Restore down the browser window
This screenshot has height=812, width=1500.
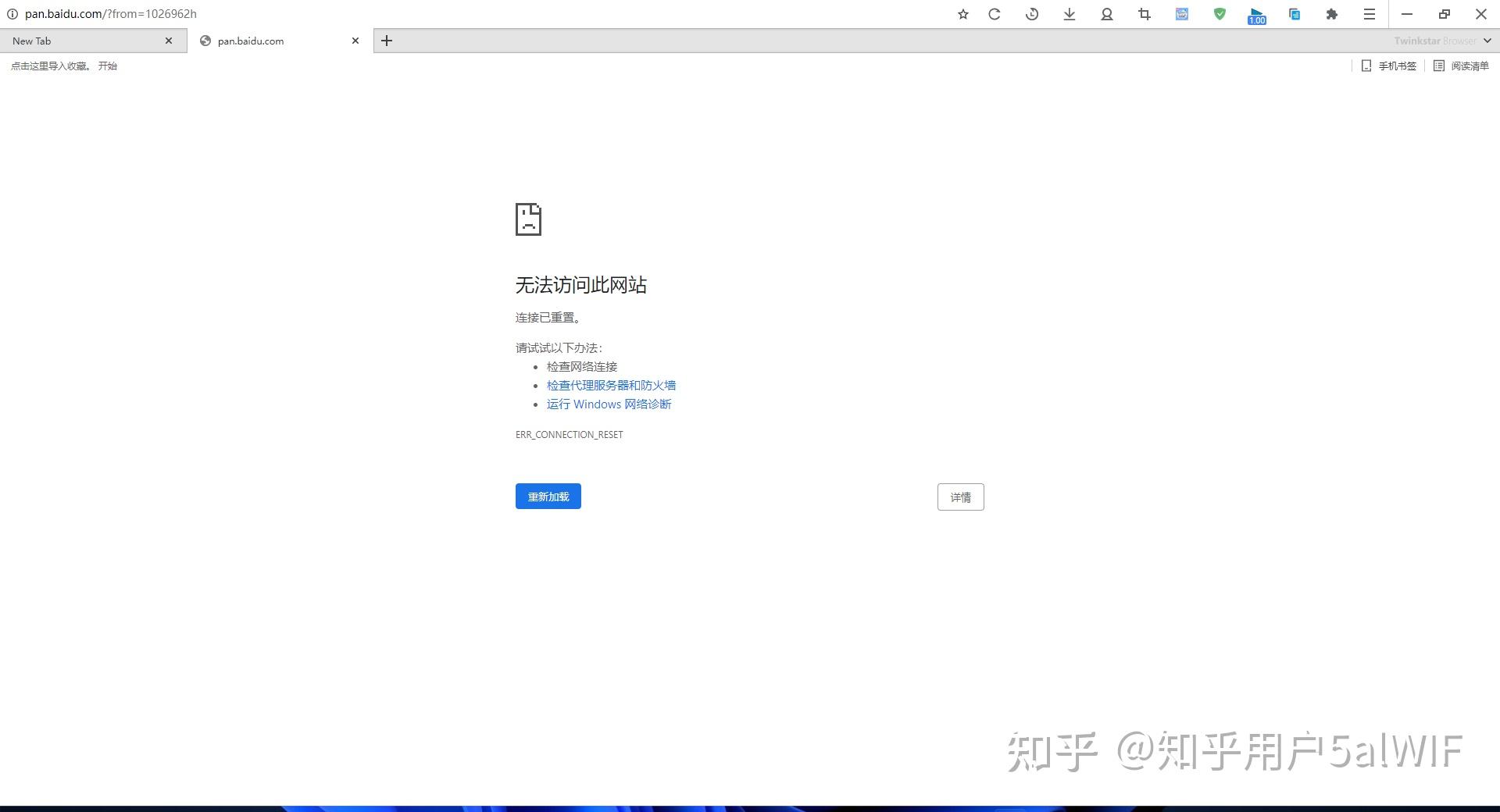pos(1445,14)
